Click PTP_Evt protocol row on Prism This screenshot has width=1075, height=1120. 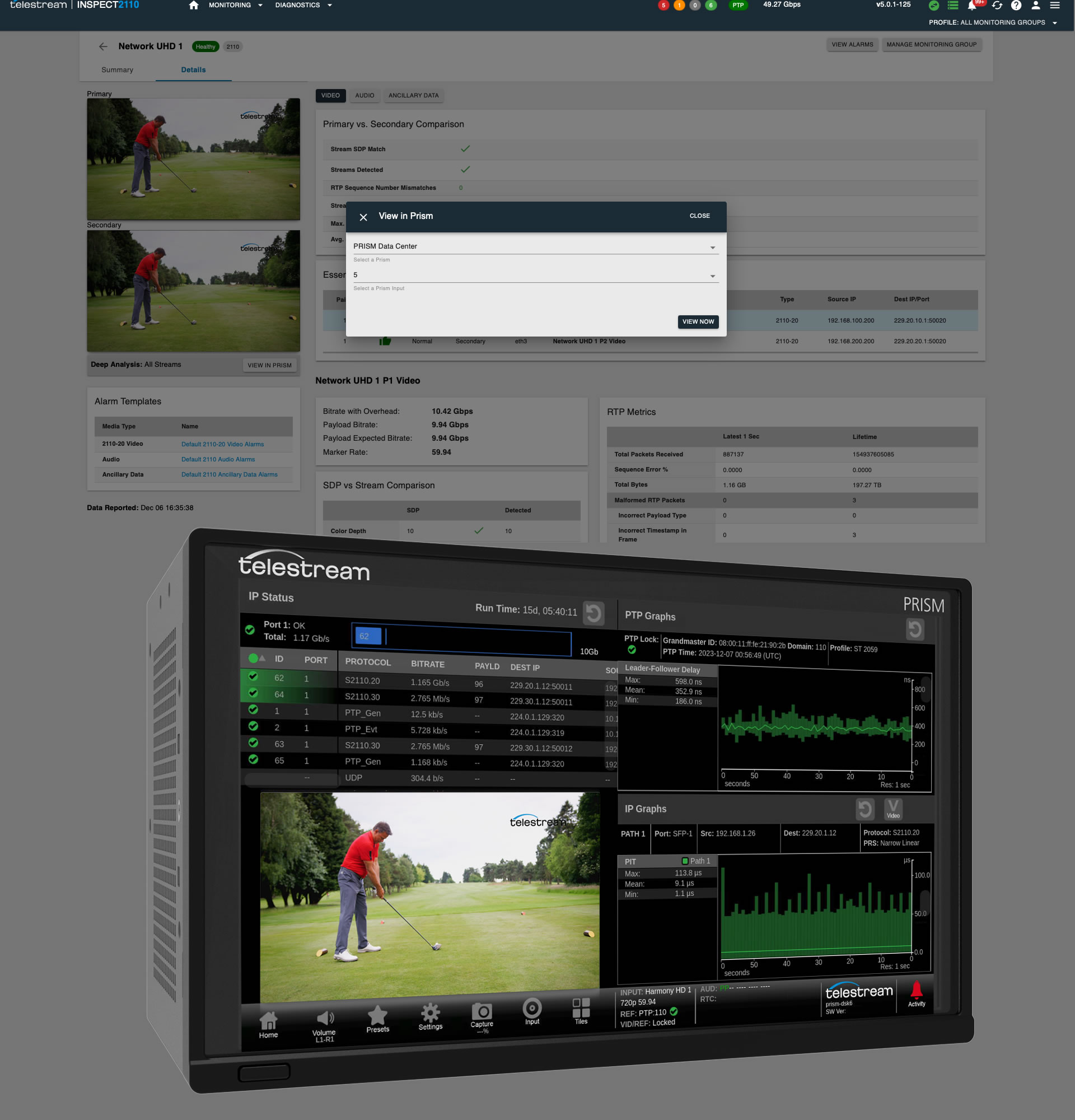click(x=428, y=730)
